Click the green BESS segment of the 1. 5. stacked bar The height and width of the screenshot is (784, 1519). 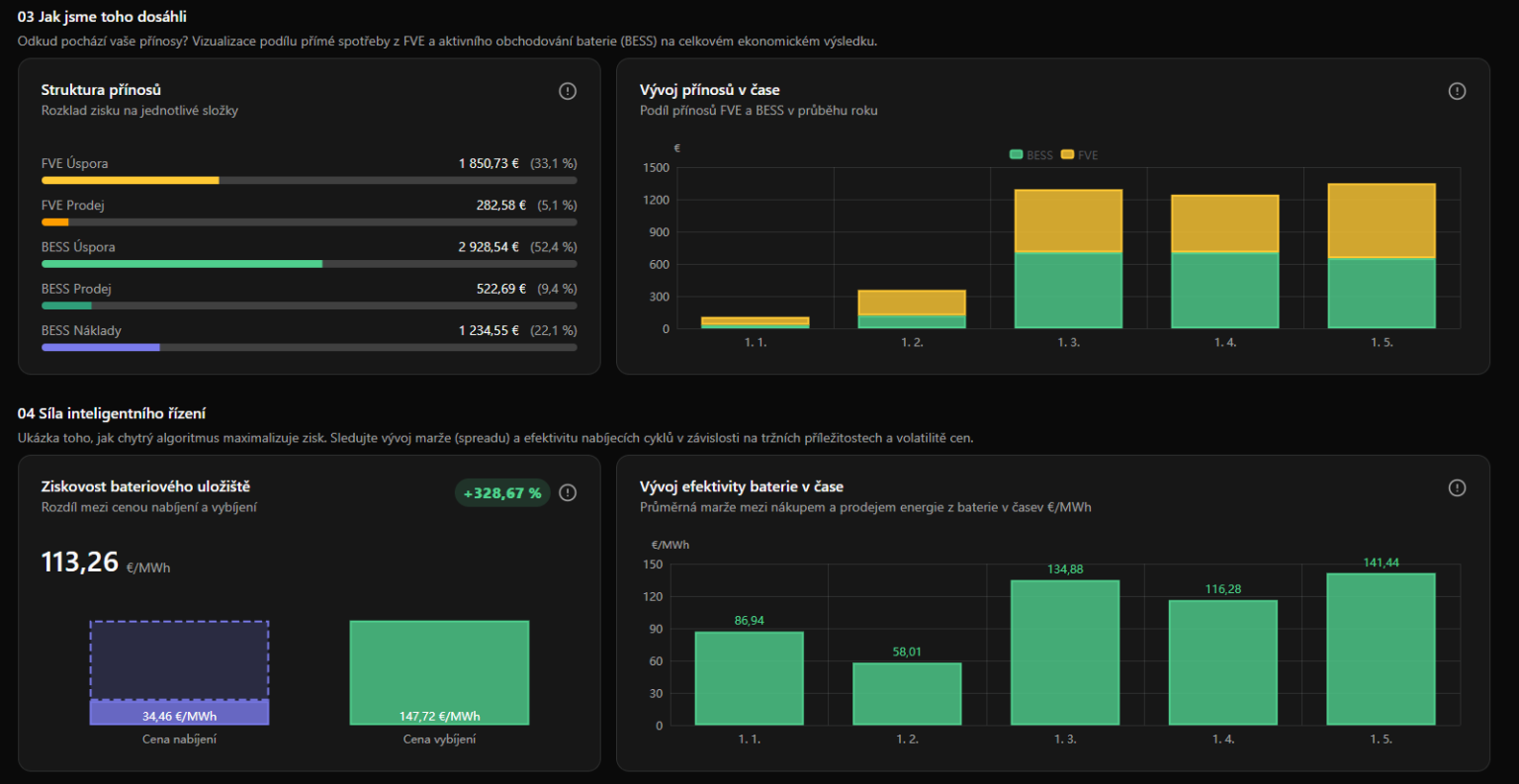tap(1382, 294)
